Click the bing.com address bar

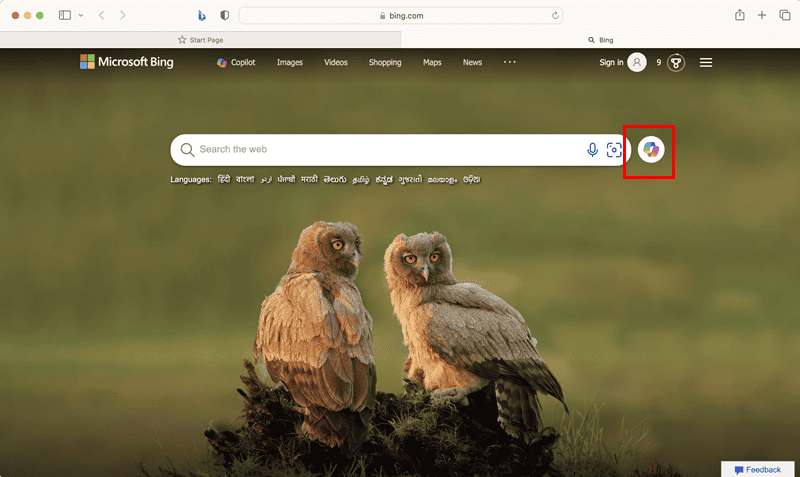coord(401,16)
